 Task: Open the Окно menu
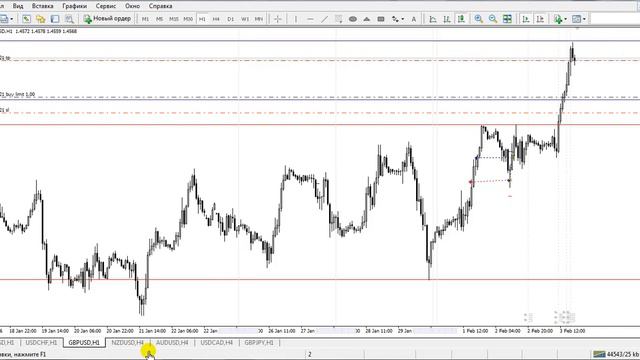point(132,6)
